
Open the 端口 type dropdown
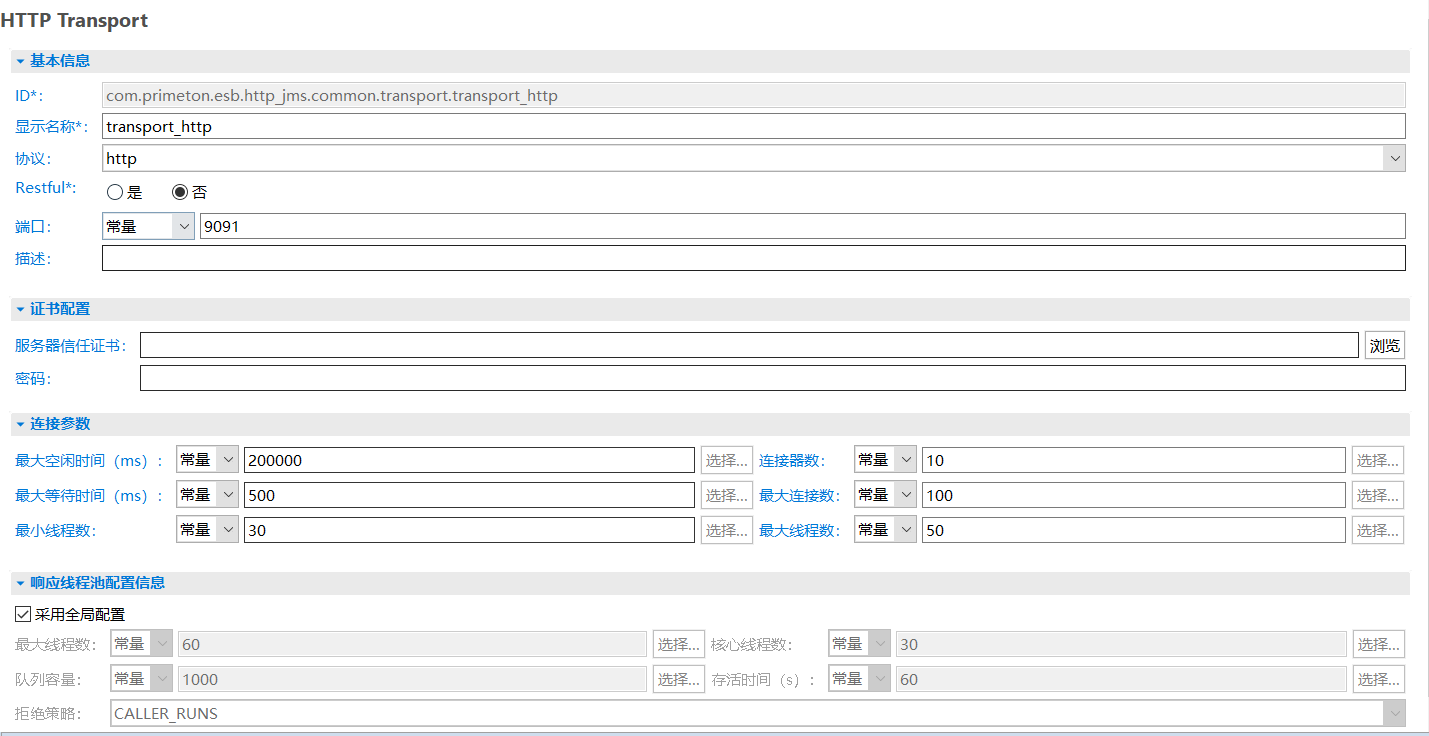pyautogui.click(x=148, y=227)
